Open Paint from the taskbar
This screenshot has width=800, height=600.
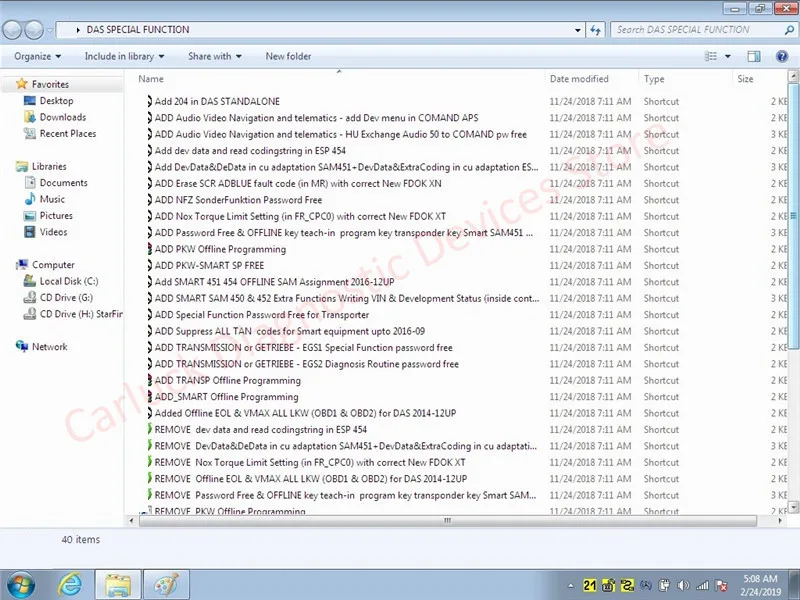[x=166, y=585]
